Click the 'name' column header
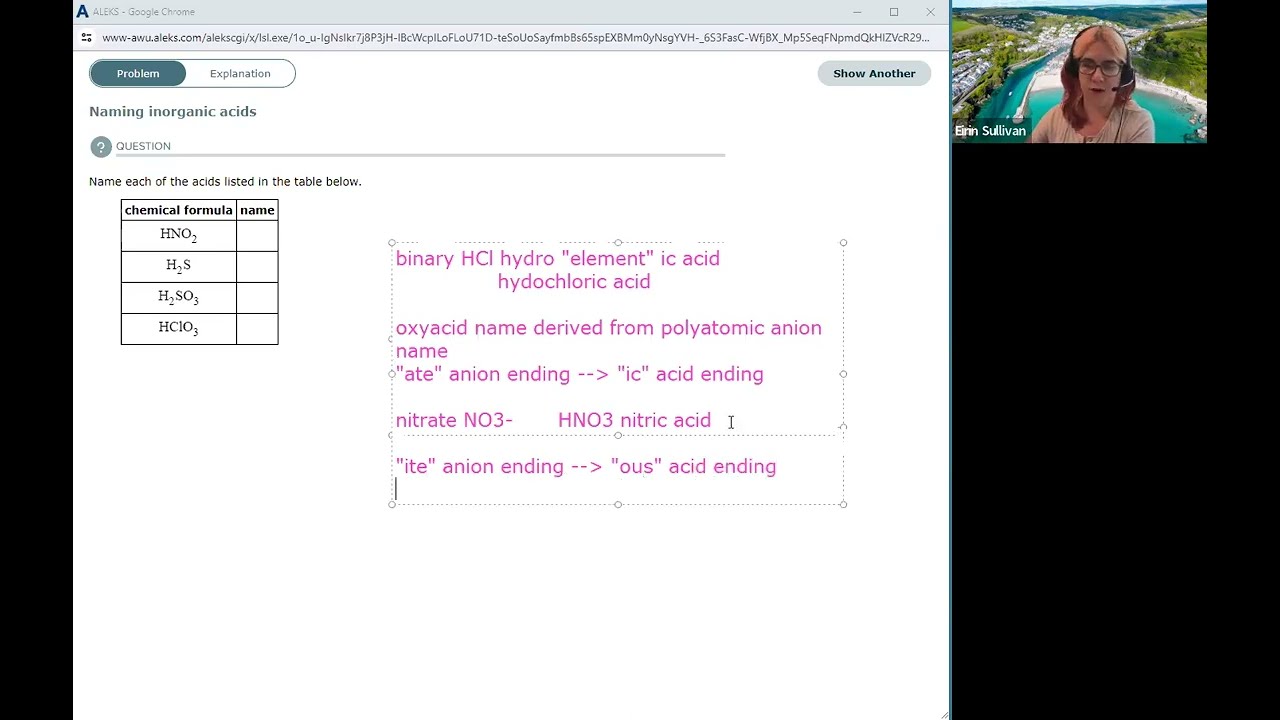The width and height of the screenshot is (1280, 720). (257, 210)
